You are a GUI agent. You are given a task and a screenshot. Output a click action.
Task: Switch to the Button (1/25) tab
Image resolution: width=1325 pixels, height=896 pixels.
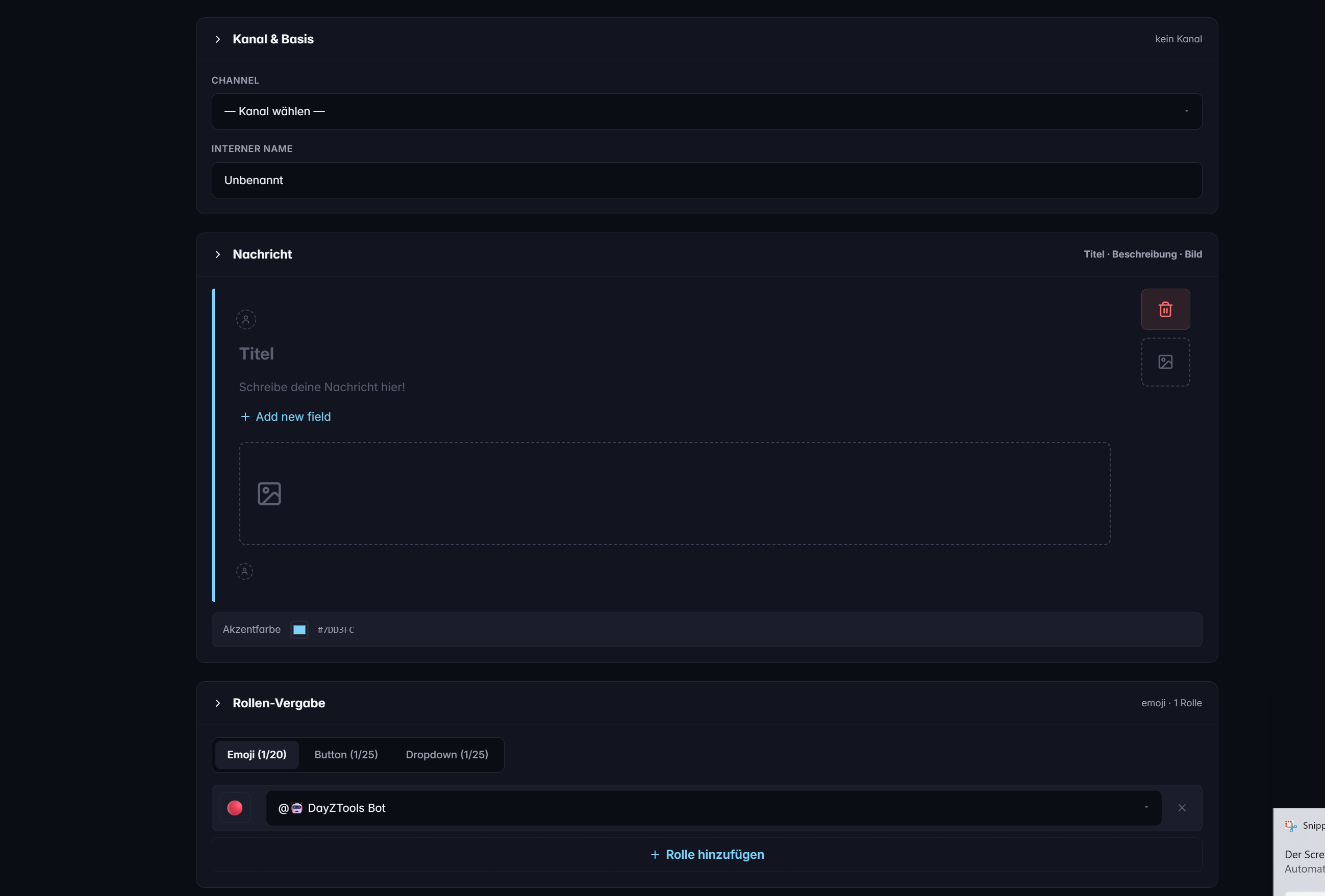[x=345, y=754]
